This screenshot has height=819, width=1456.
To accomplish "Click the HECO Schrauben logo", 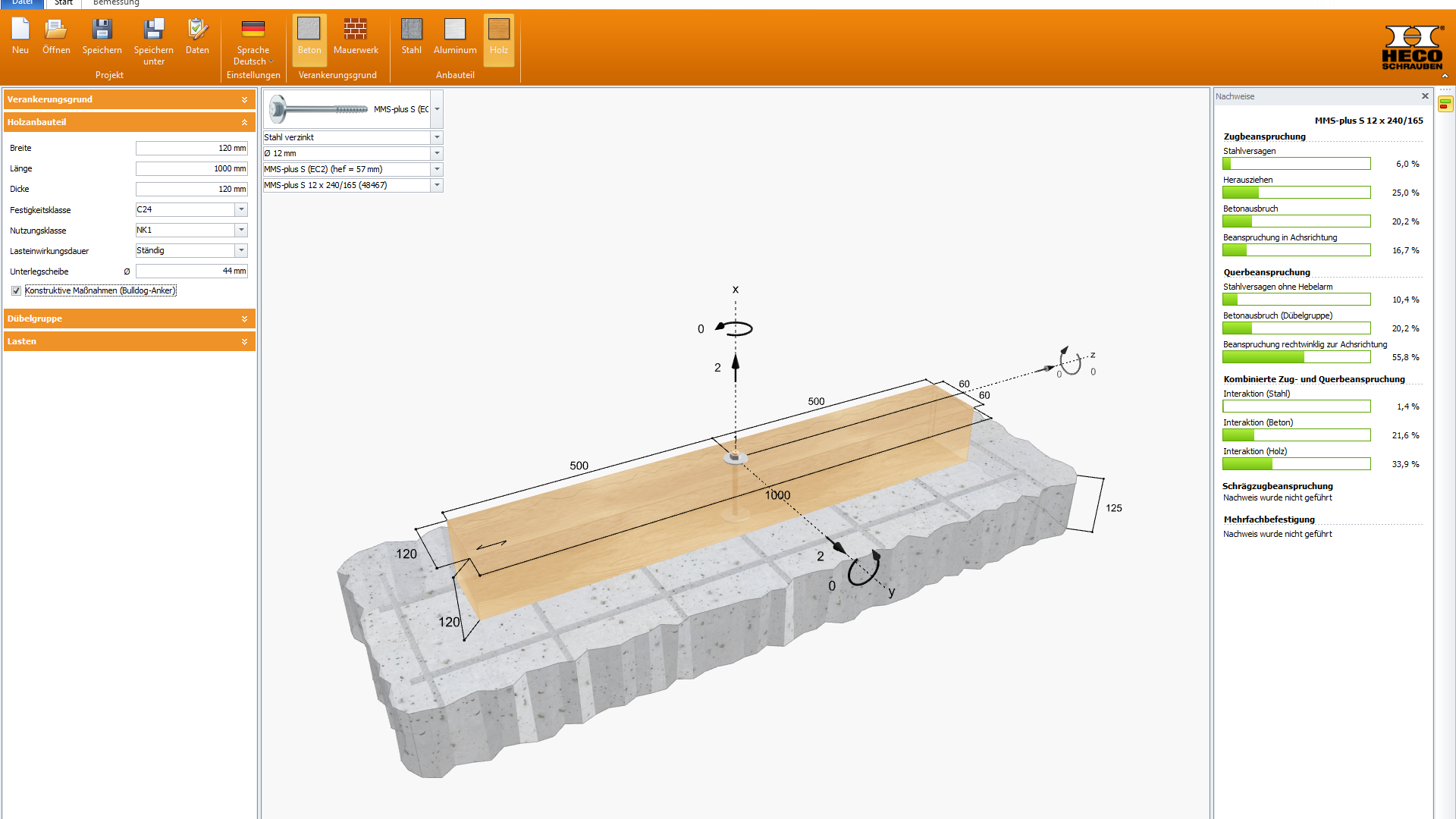I will [1412, 47].
